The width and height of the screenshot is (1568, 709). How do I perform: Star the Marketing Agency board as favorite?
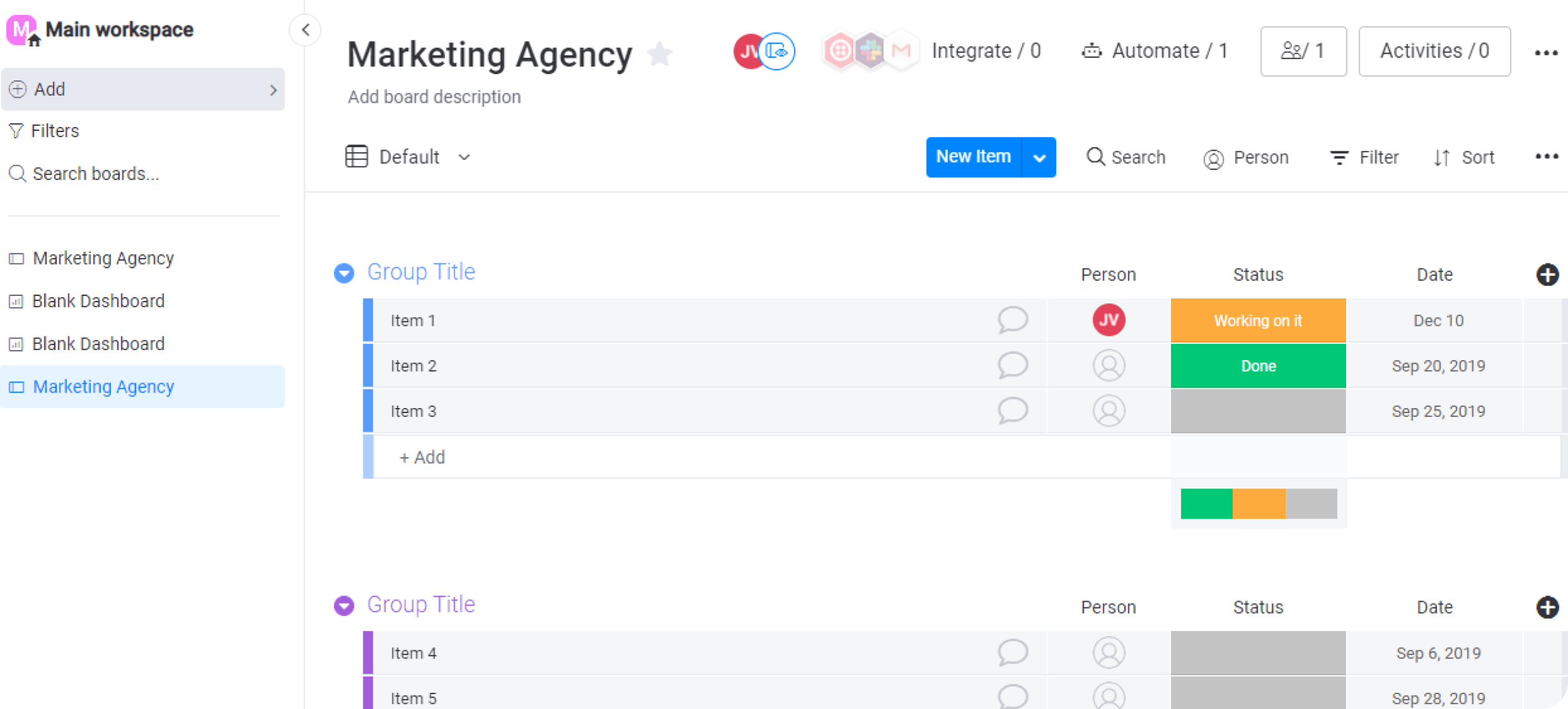tap(659, 54)
